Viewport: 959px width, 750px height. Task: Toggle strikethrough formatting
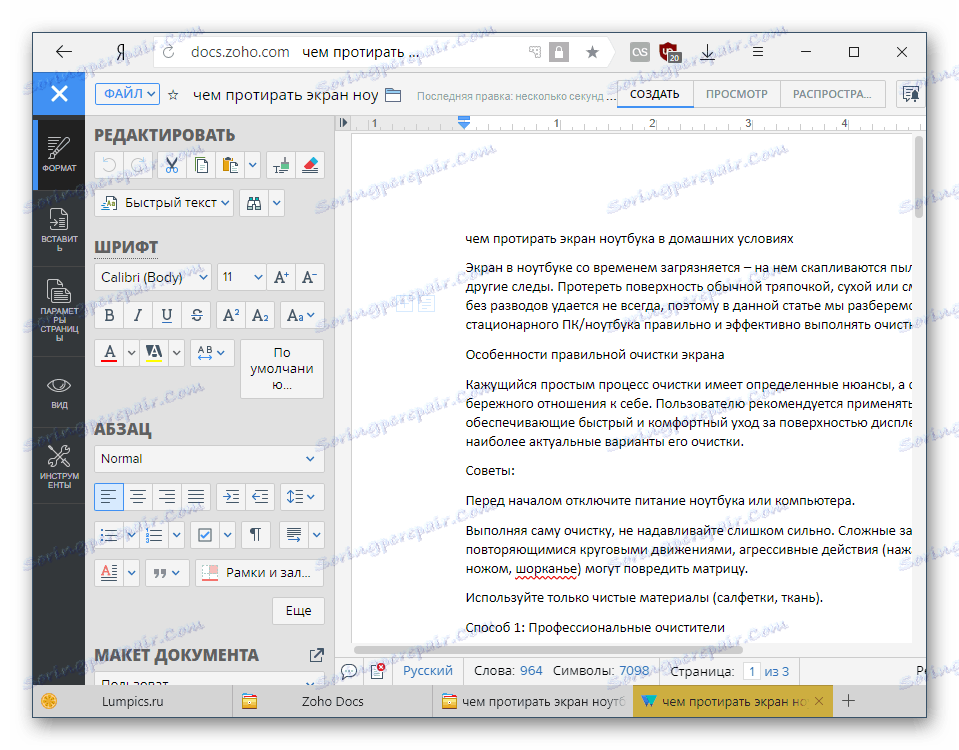pyautogui.click(x=196, y=315)
